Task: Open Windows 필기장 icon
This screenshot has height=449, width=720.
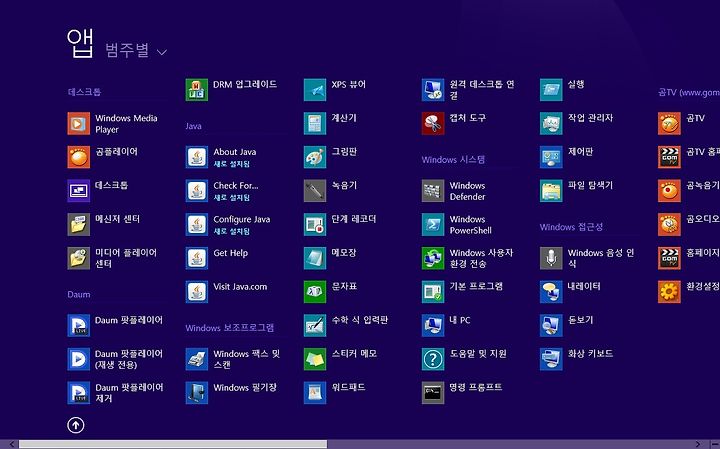Action: pos(197,393)
